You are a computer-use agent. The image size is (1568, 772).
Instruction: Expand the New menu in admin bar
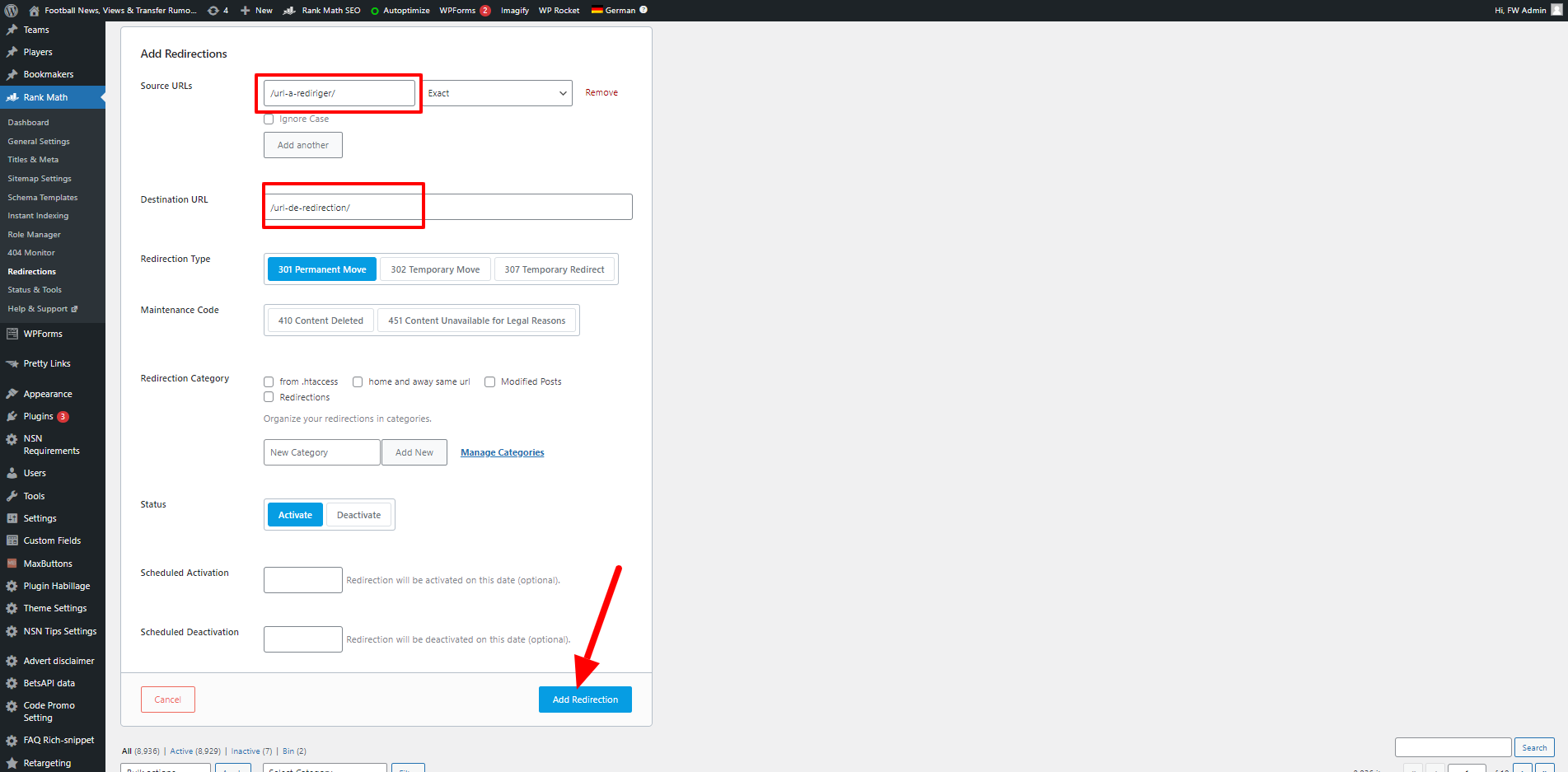tap(256, 11)
